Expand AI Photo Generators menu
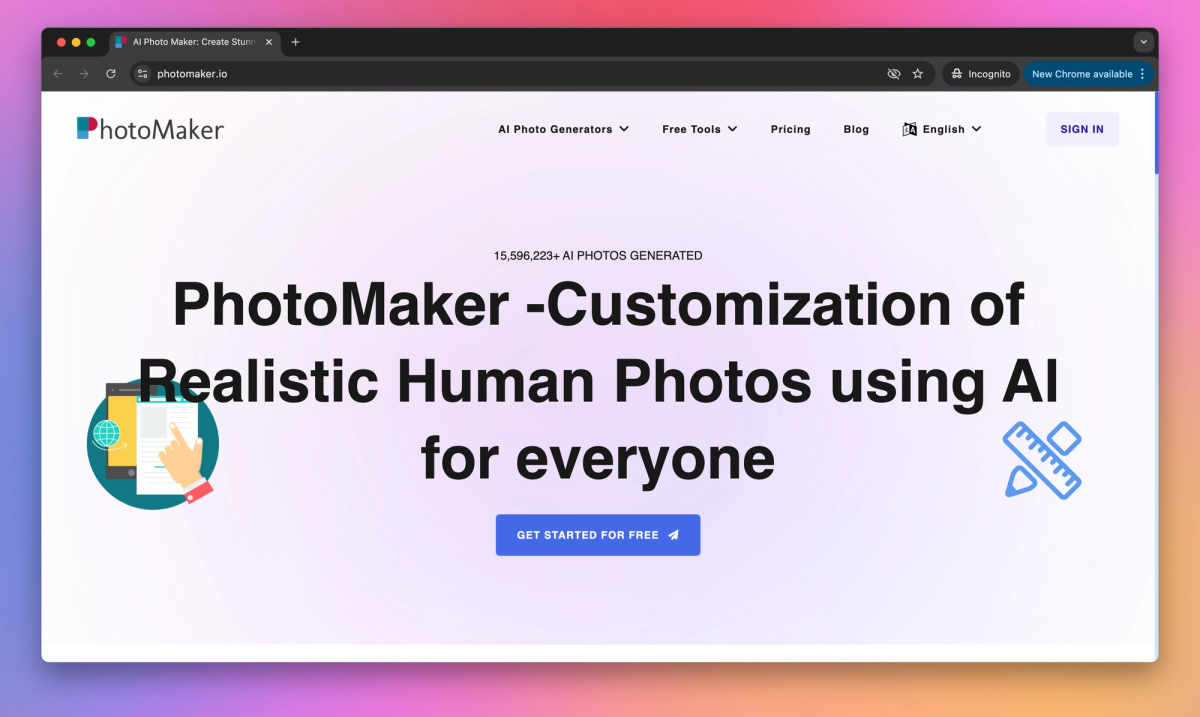This screenshot has width=1200, height=717. point(564,129)
